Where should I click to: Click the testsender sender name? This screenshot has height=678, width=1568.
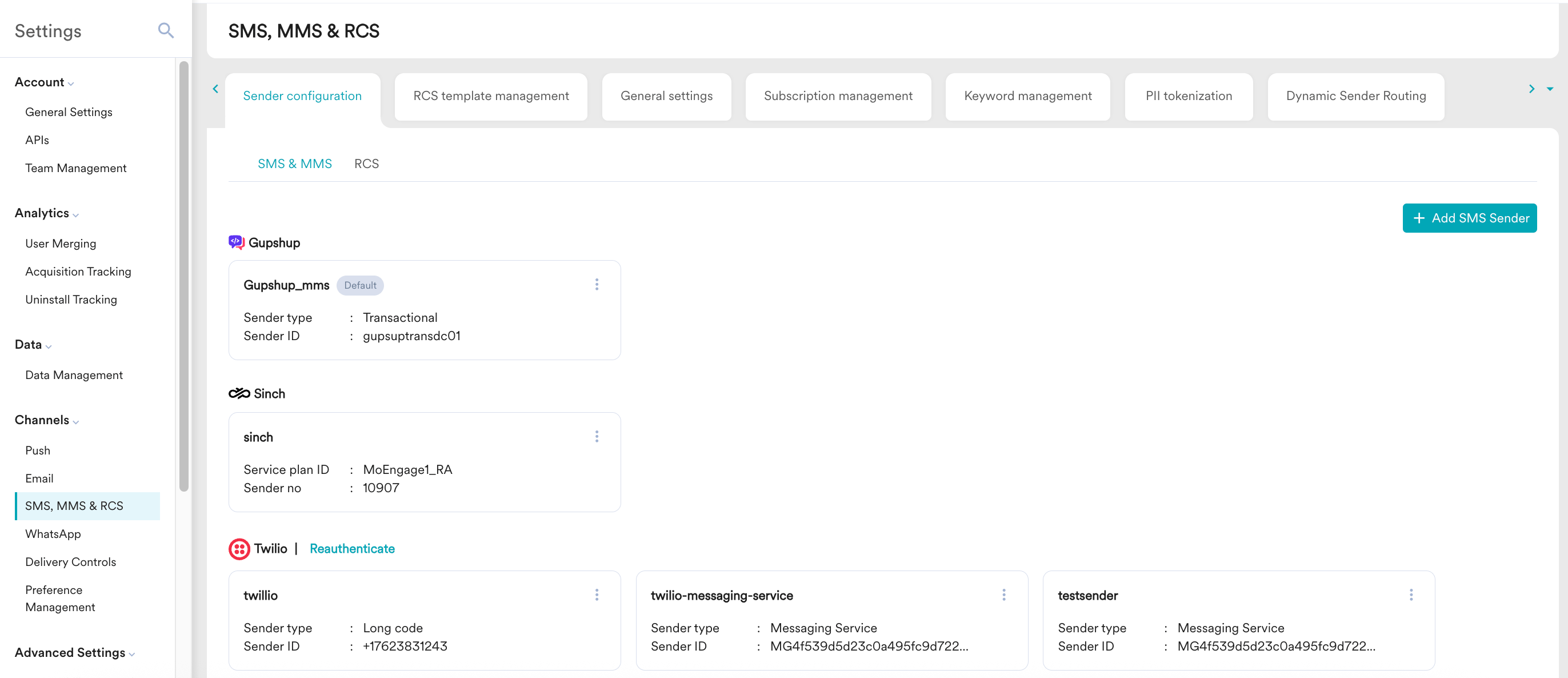1088,596
